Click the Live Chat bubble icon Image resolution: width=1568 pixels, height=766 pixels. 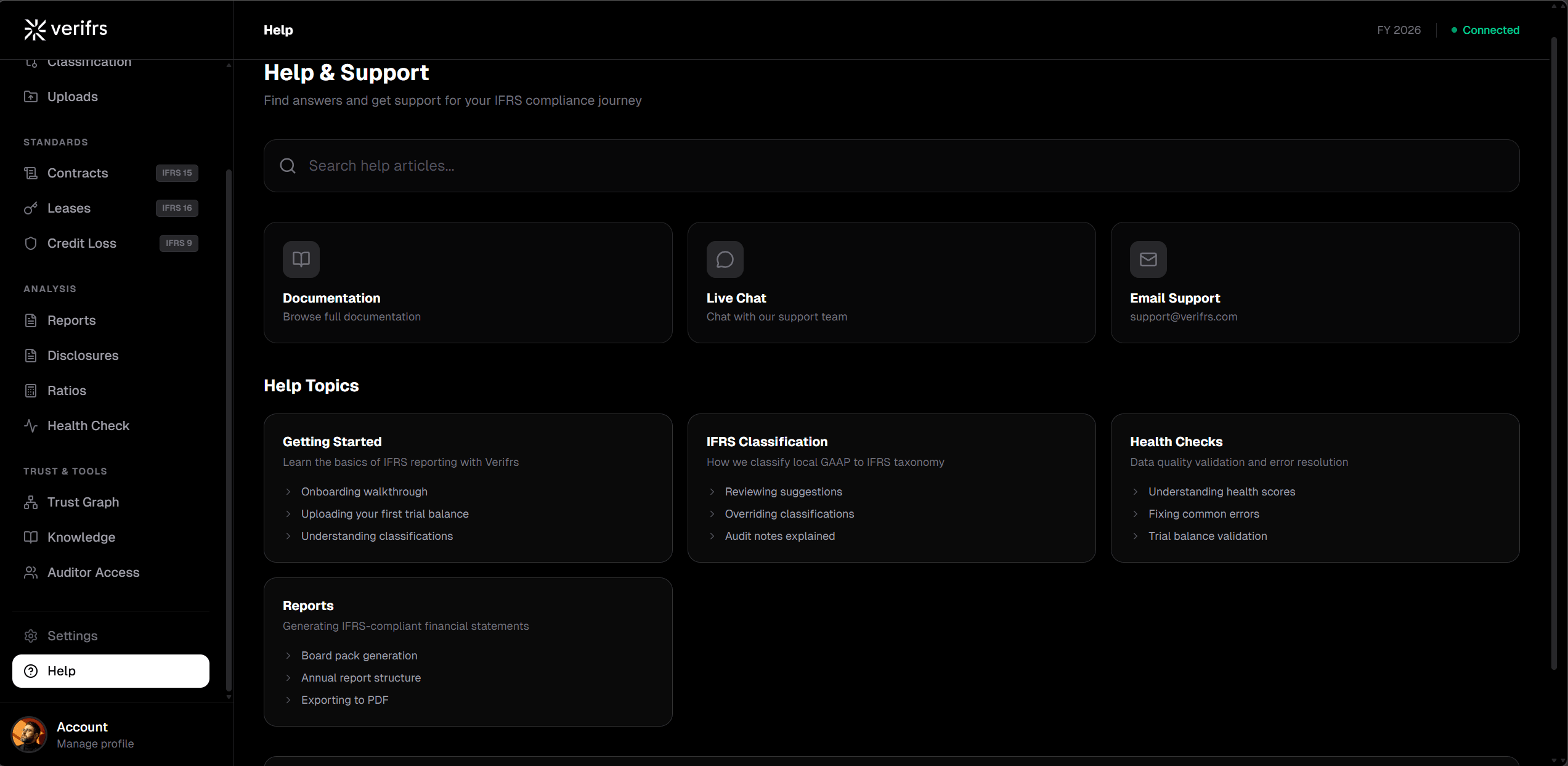[x=725, y=259]
